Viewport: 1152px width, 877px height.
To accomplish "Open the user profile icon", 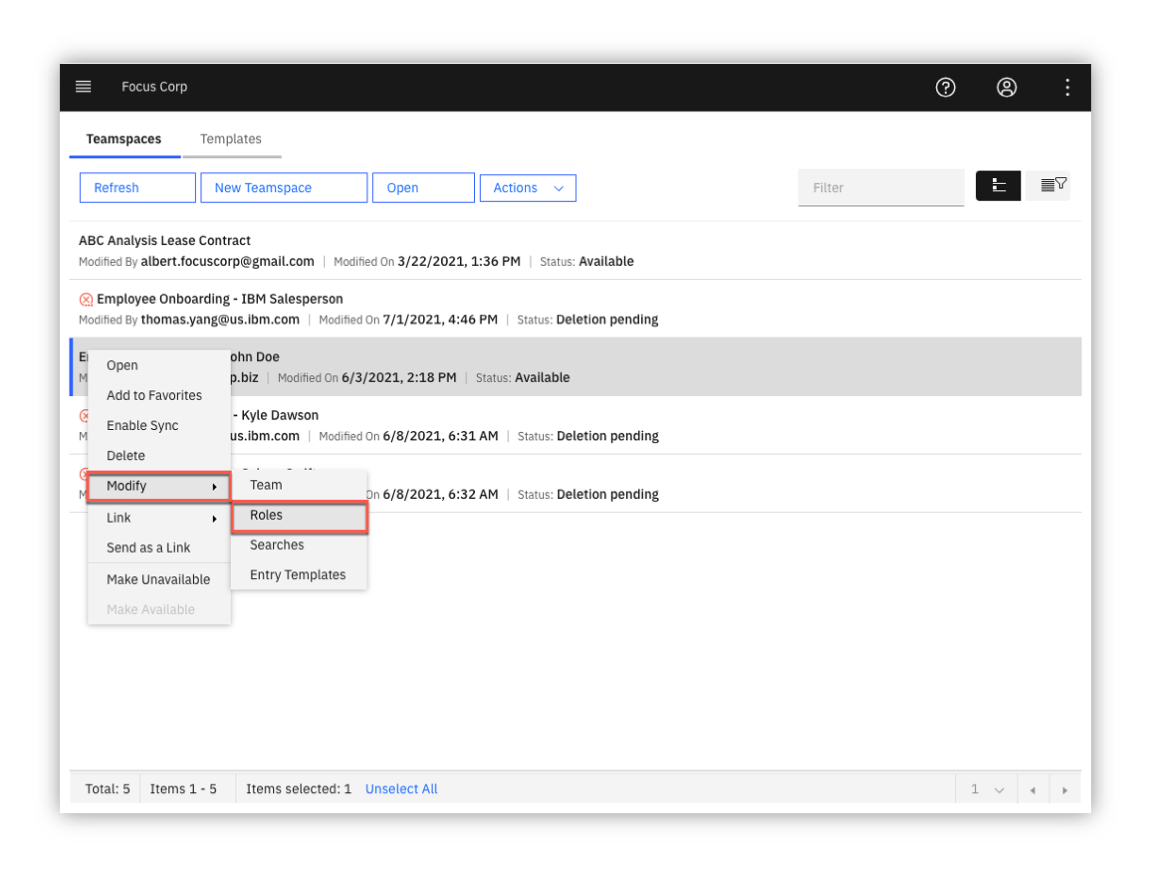I will [x=1007, y=87].
